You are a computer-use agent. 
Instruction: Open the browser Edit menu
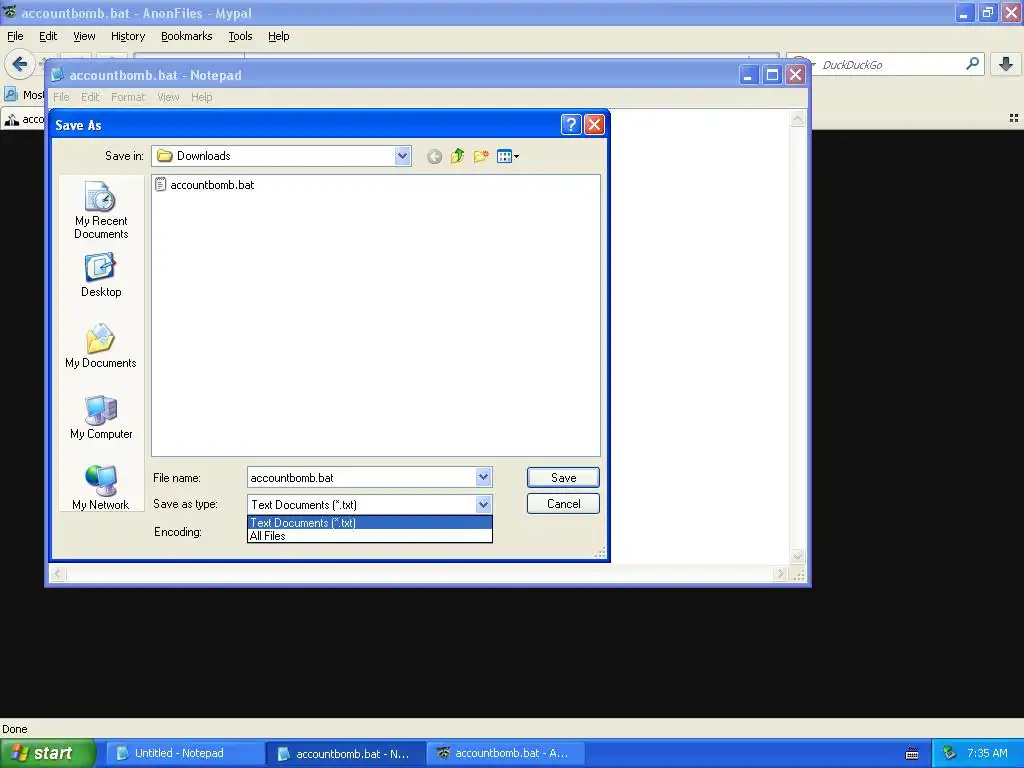click(48, 36)
